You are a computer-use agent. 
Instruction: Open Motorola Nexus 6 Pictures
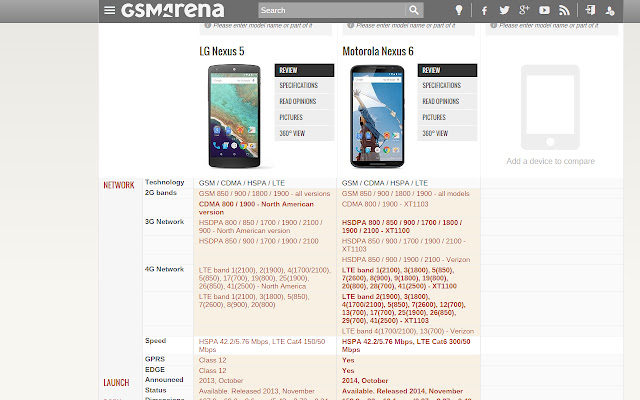447,117
